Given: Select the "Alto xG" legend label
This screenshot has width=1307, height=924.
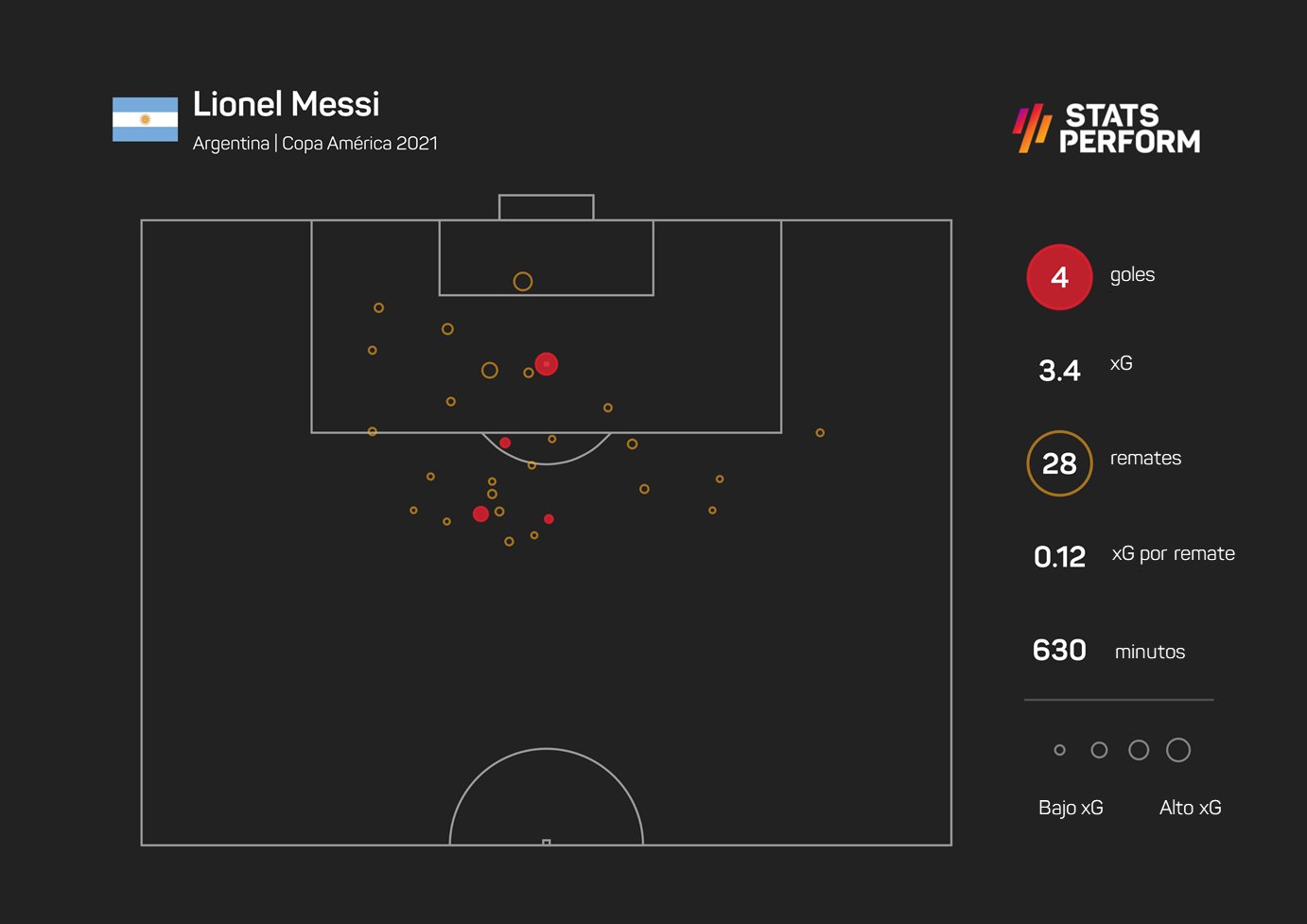Looking at the screenshot, I should (1190, 808).
